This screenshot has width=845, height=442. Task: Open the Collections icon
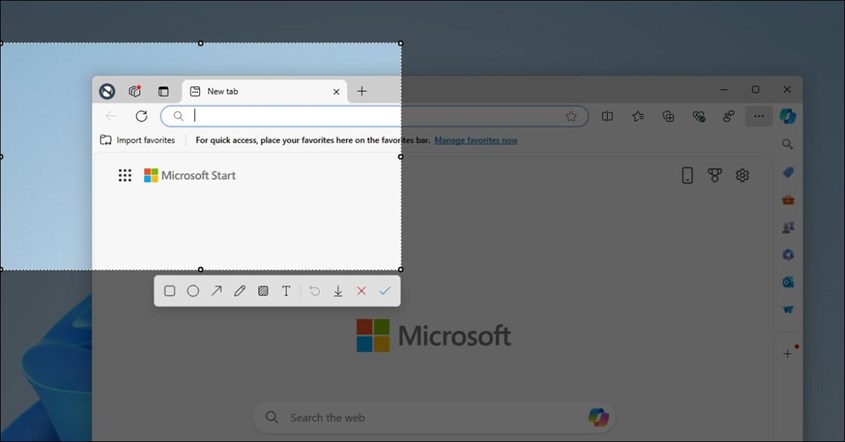668,116
